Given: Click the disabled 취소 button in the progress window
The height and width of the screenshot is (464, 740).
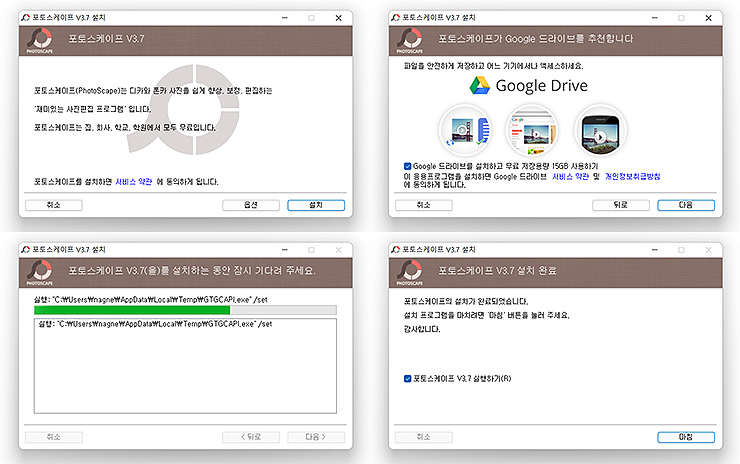Looking at the screenshot, I should (54, 437).
